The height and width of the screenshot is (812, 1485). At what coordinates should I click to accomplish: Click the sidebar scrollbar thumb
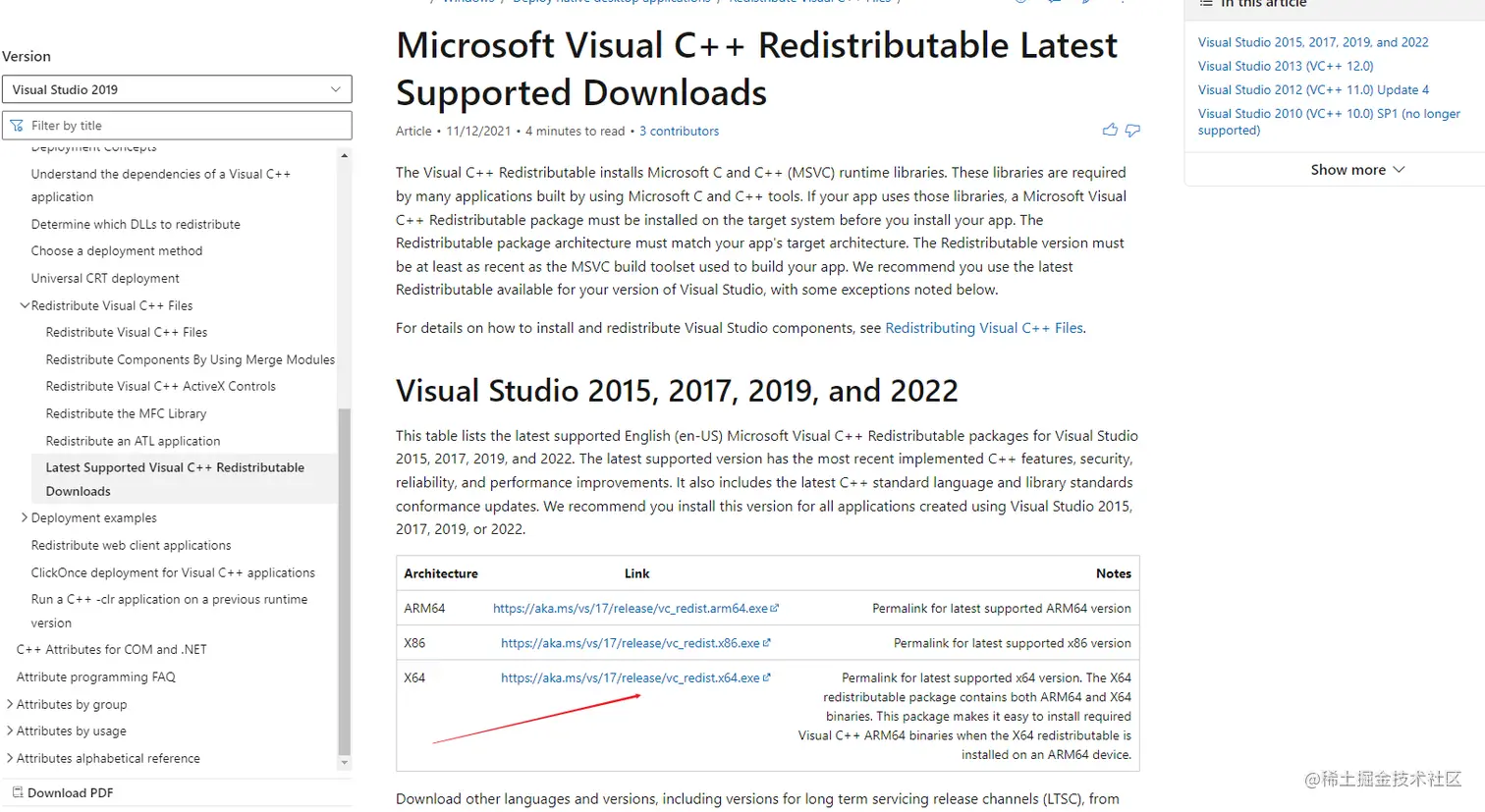coord(344,581)
